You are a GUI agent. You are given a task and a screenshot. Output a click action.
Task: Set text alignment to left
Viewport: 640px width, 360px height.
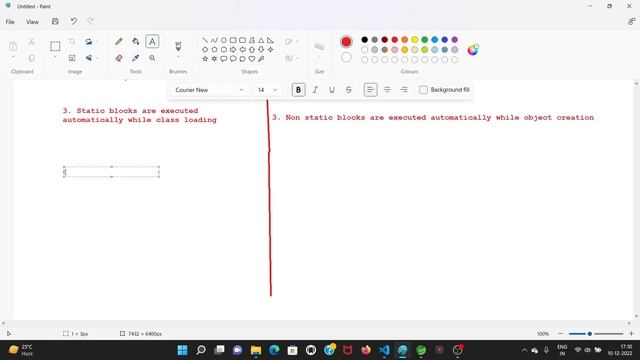pyautogui.click(x=370, y=90)
